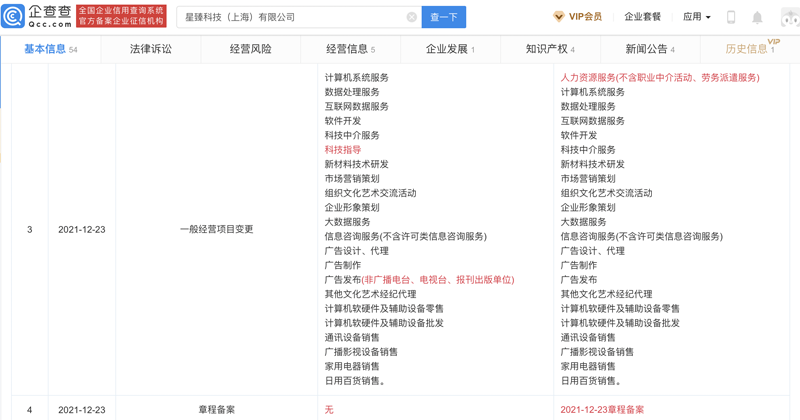
Task: Clear the search box with the X icon
Action: click(x=412, y=17)
